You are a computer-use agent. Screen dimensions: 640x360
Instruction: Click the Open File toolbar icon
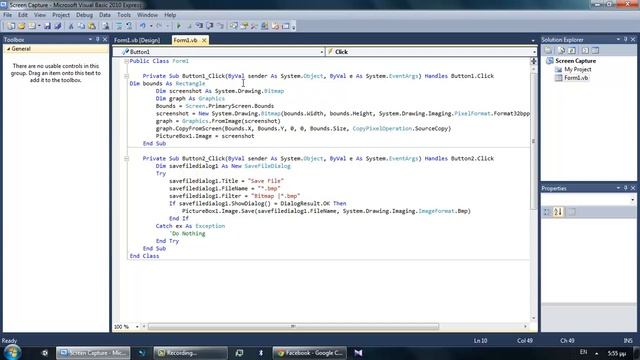coord(21,26)
